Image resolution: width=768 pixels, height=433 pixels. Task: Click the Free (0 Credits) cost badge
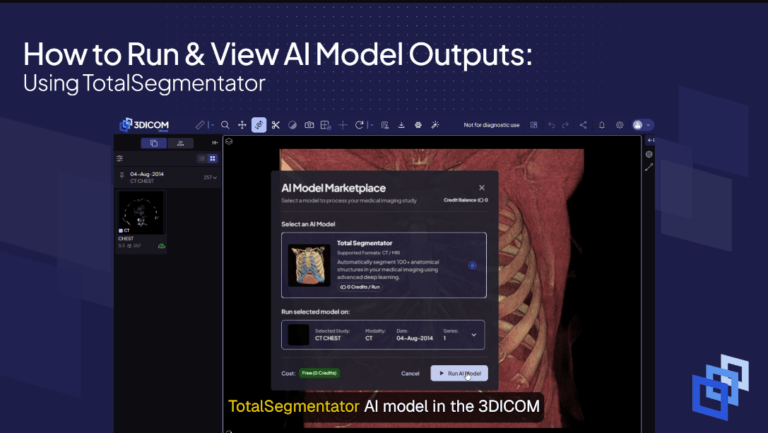pos(319,373)
